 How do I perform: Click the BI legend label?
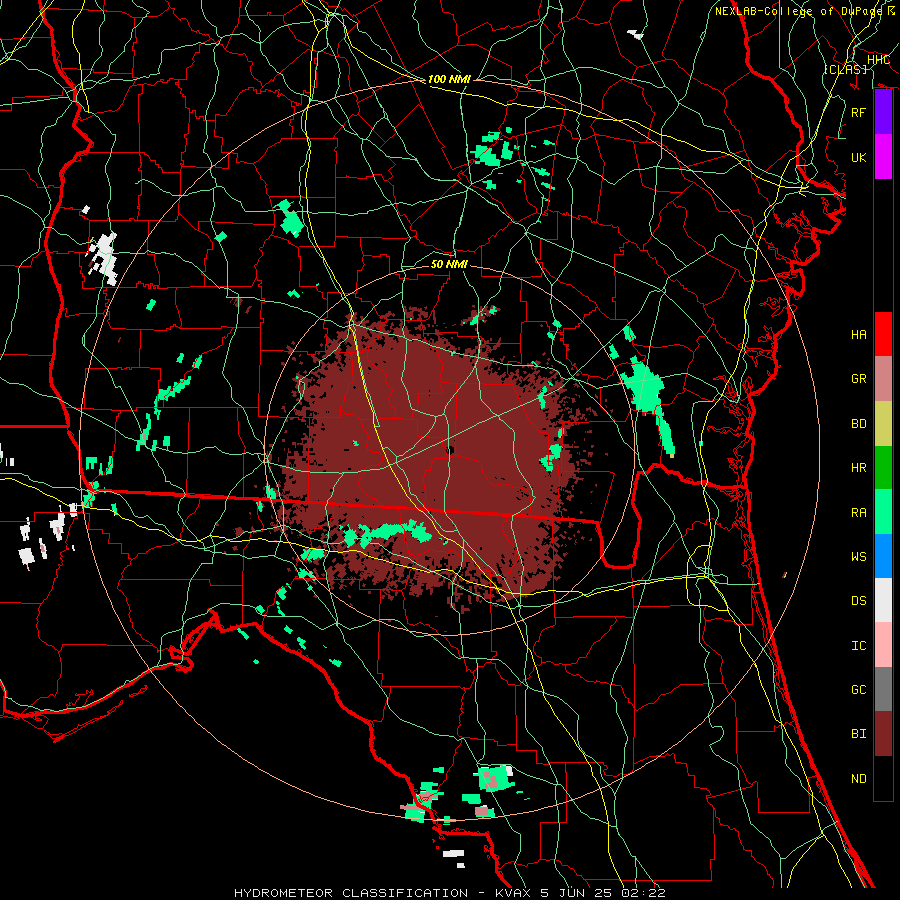(858, 734)
